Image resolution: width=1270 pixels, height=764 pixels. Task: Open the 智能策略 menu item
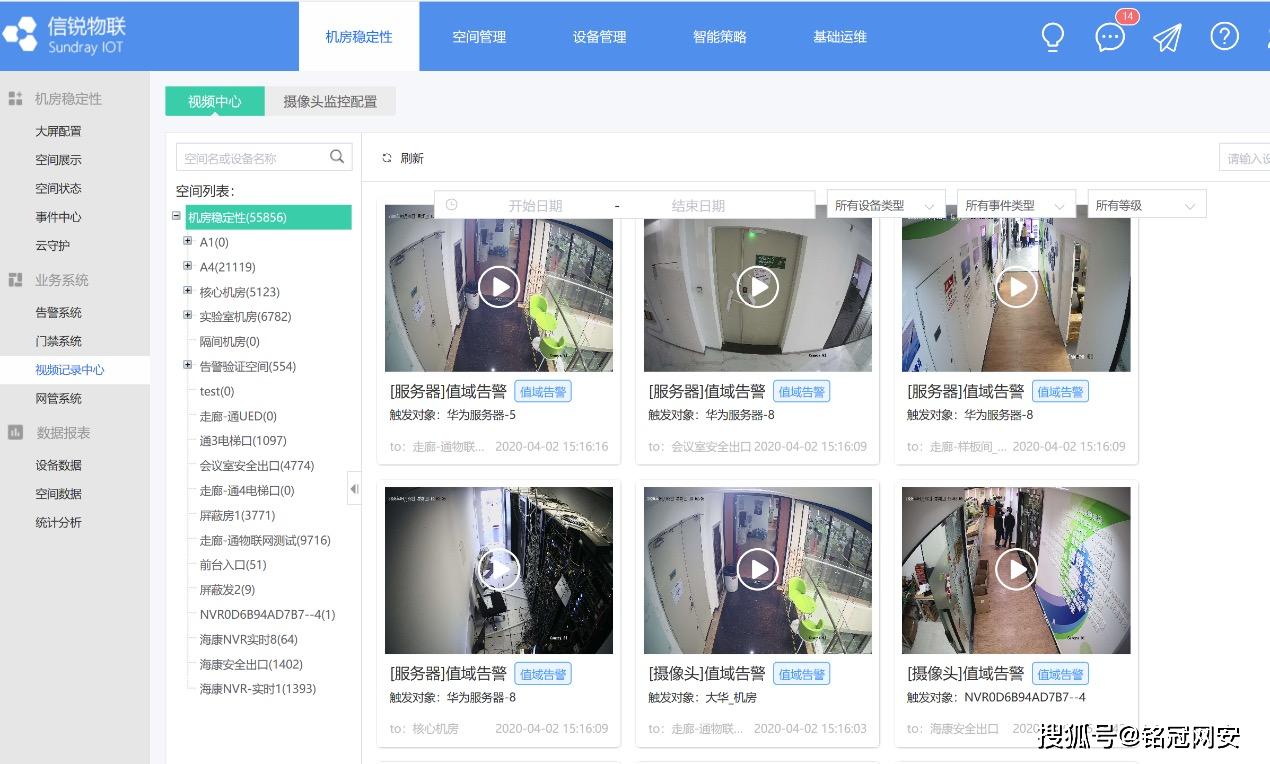click(719, 36)
